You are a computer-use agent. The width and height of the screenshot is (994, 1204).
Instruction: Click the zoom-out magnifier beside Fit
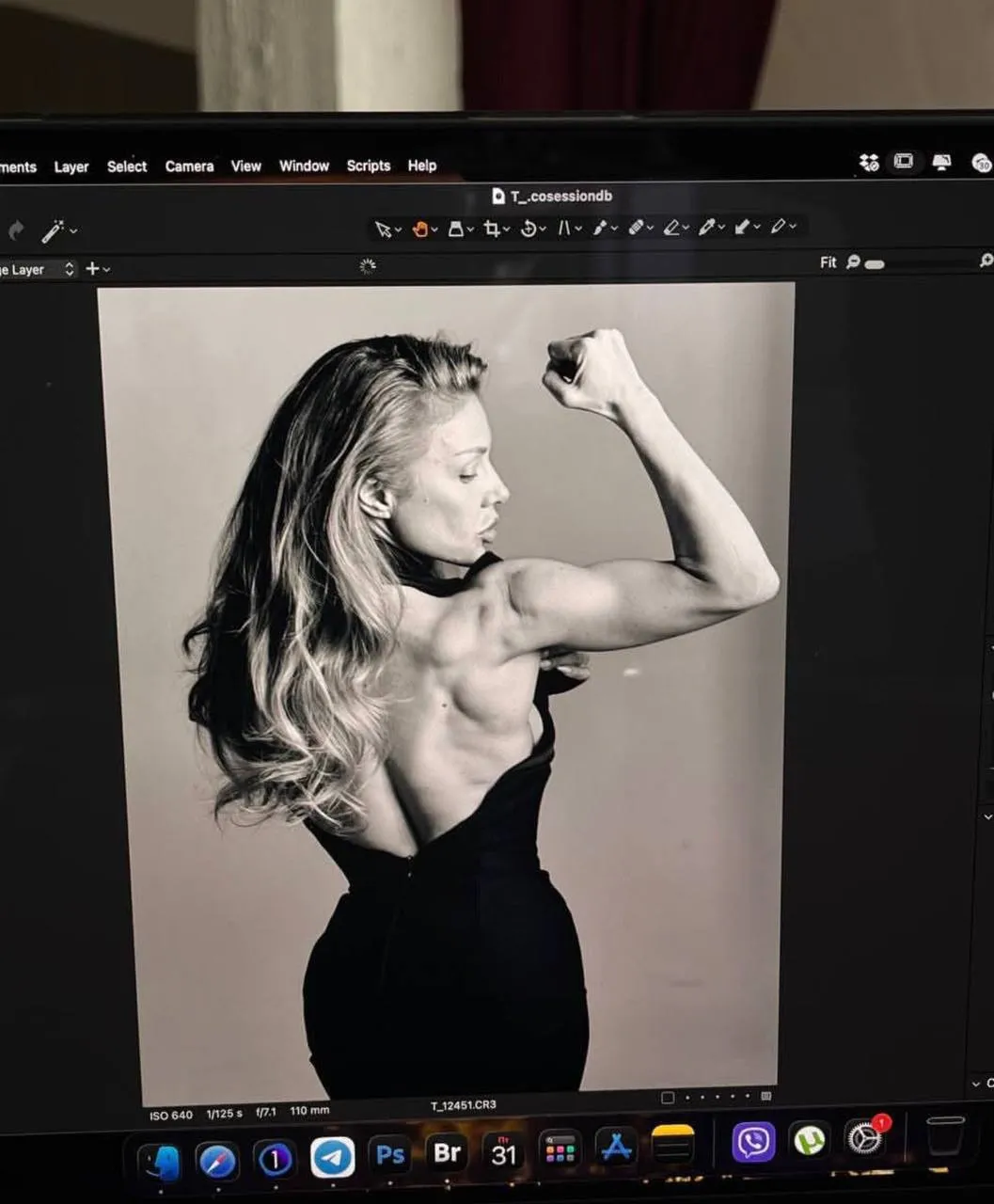[x=853, y=261]
